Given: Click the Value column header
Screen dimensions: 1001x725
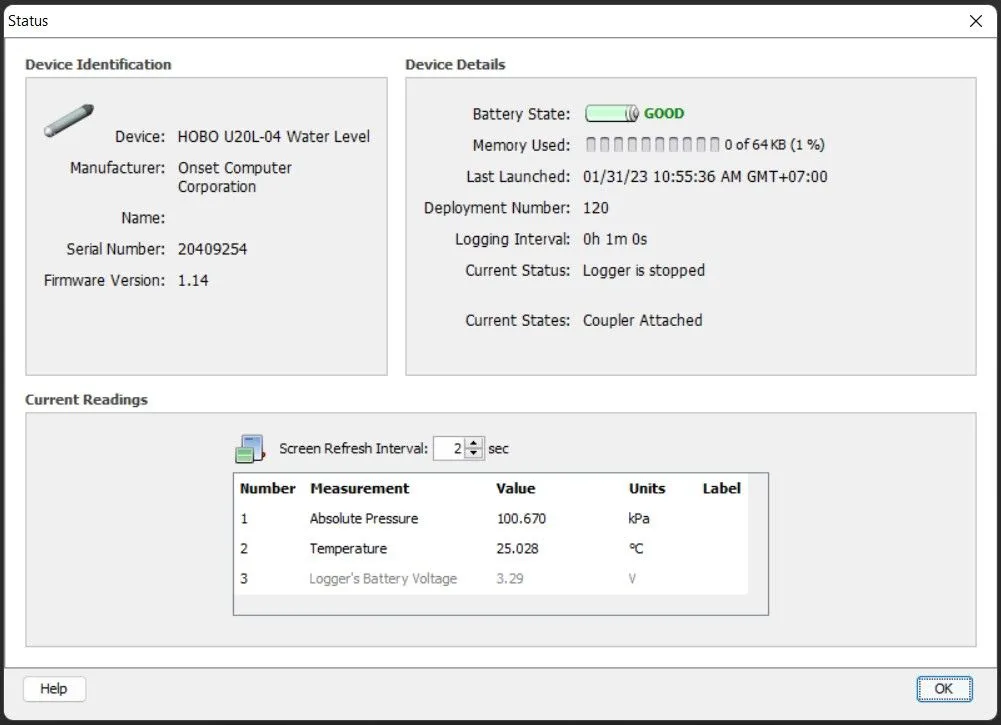Looking at the screenshot, I should click(516, 488).
